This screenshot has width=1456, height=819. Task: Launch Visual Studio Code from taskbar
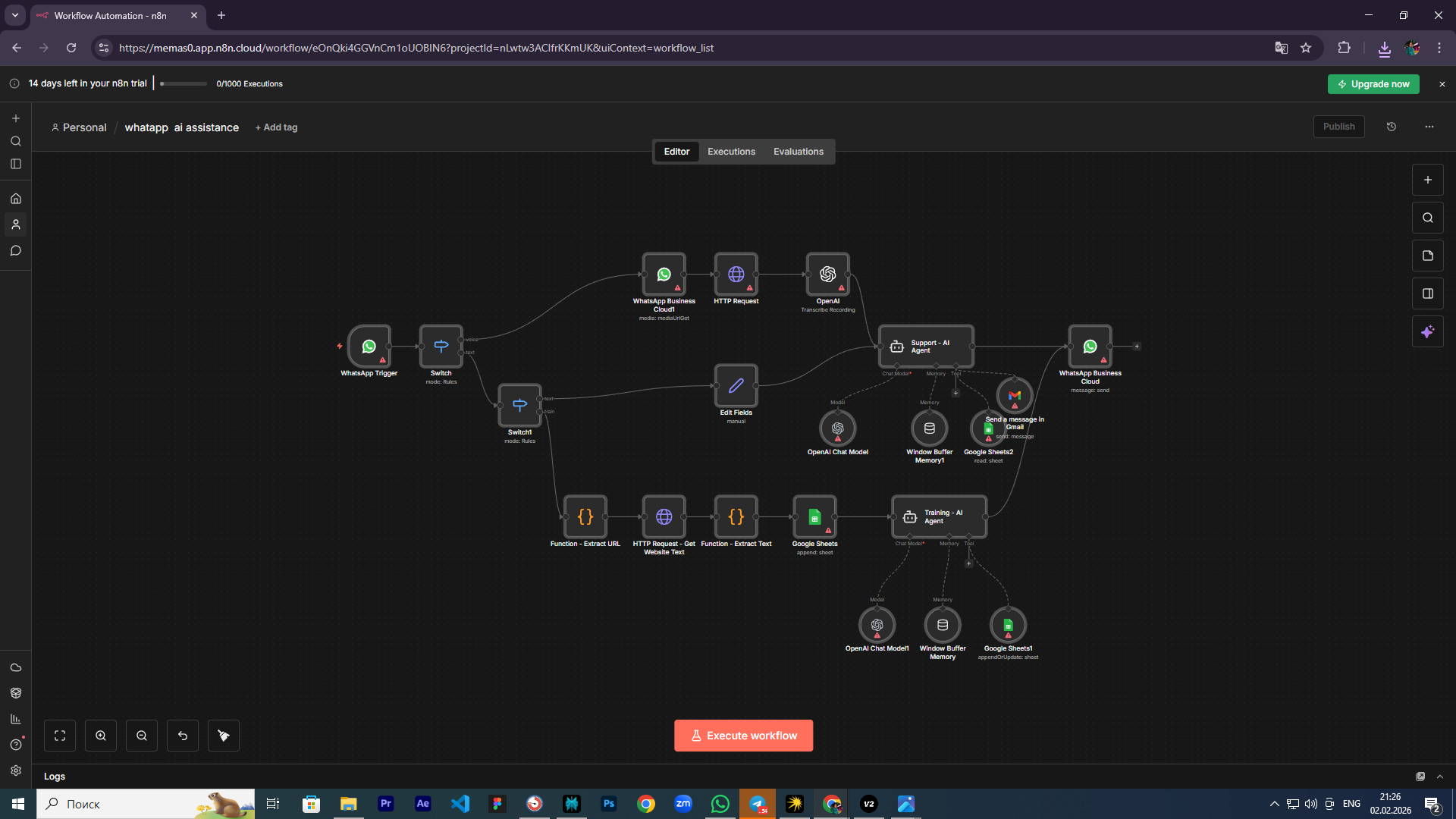tap(460, 804)
